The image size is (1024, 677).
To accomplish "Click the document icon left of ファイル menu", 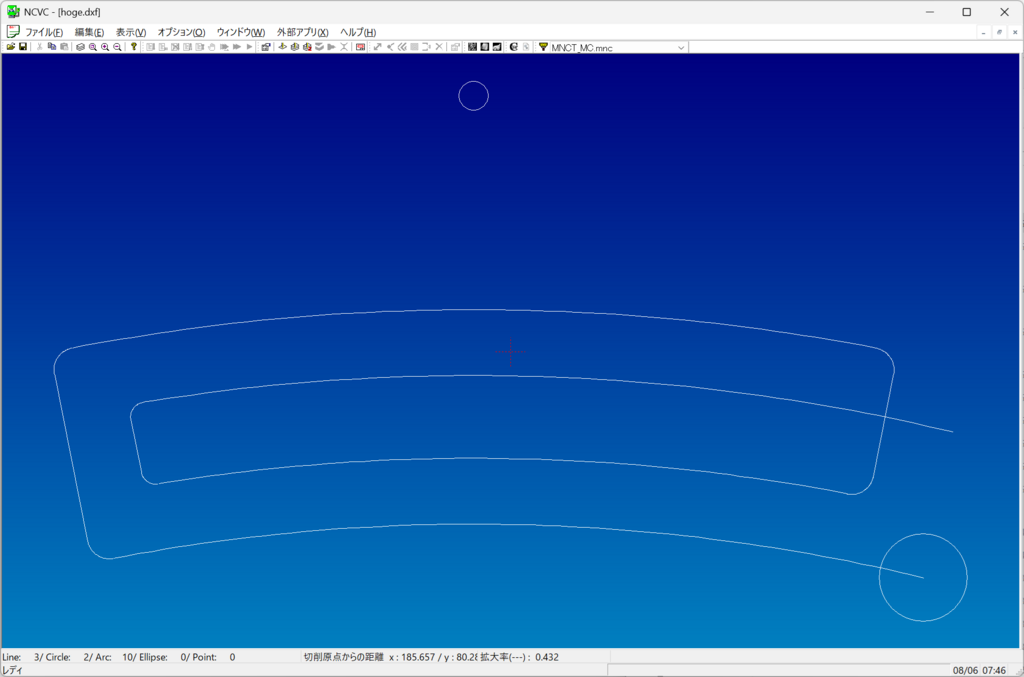I will click(x=13, y=31).
